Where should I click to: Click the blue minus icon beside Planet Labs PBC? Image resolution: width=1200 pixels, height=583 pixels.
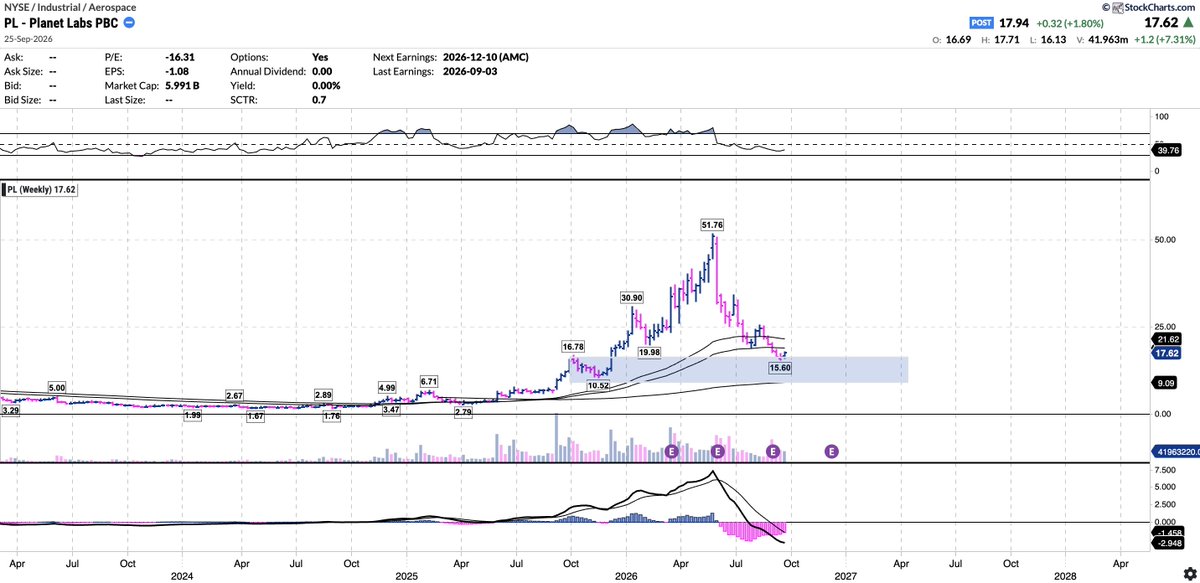point(130,23)
